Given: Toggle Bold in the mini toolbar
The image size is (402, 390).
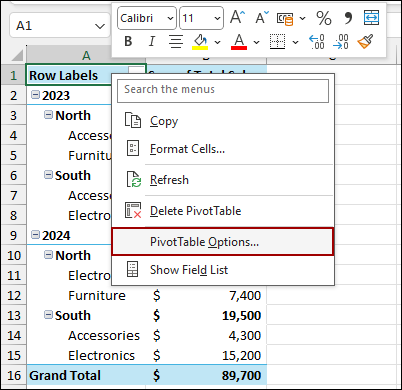Looking at the screenshot, I should tap(128, 42).
